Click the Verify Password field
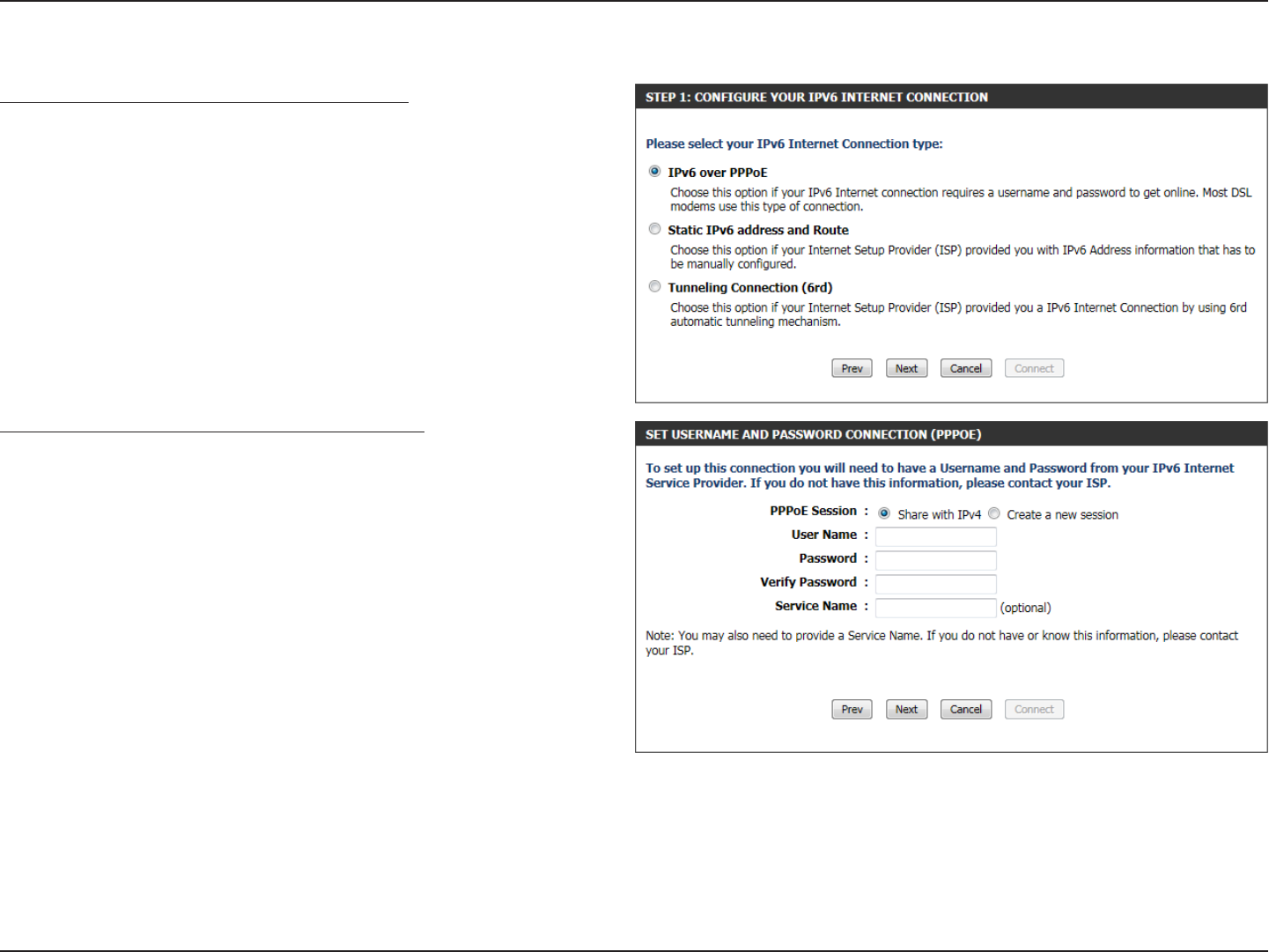This screenshot has height=952, width=1269. click(936, 585)
